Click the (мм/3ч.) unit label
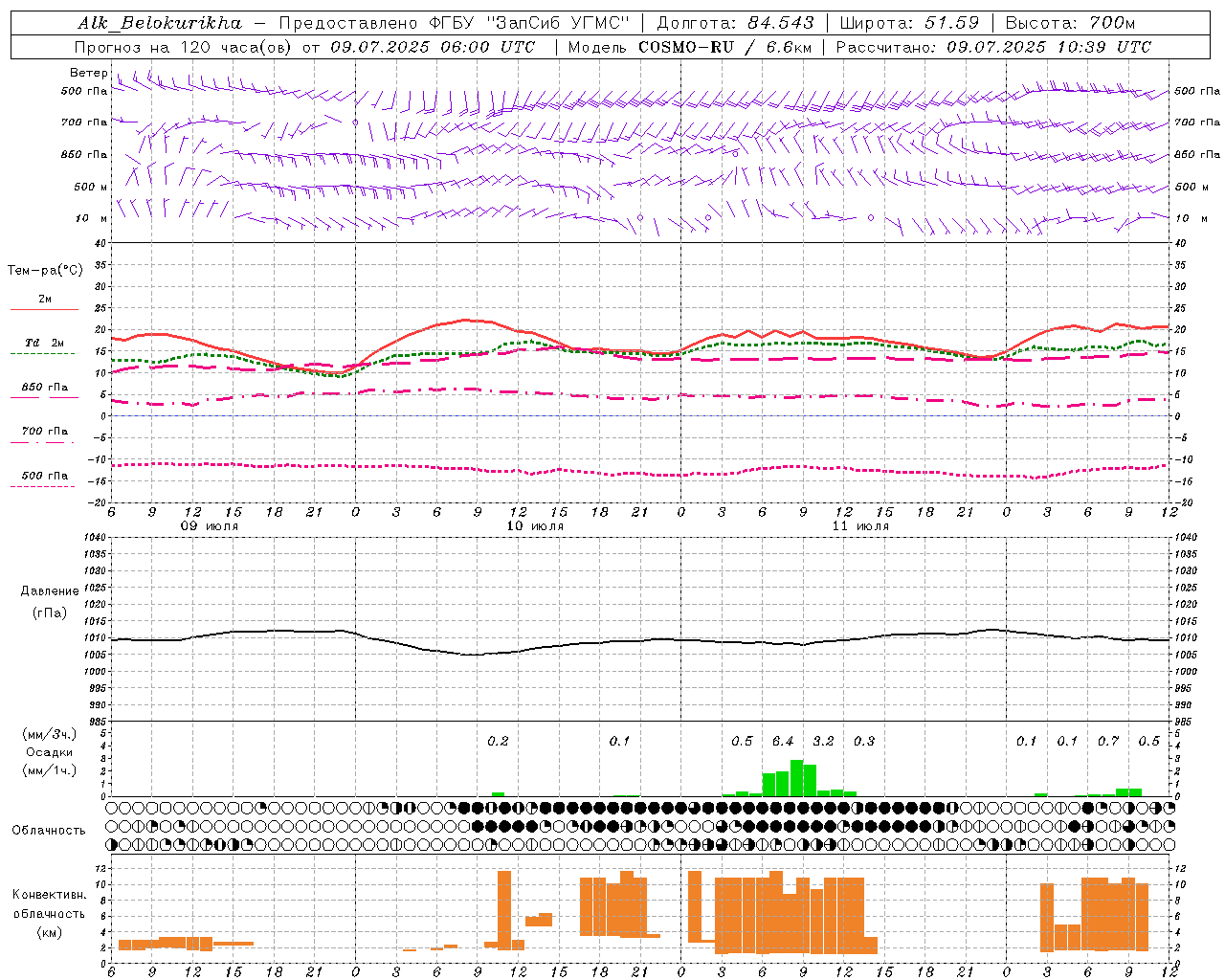This screenshot has width=1225, height=980. (x=50, y=734)
